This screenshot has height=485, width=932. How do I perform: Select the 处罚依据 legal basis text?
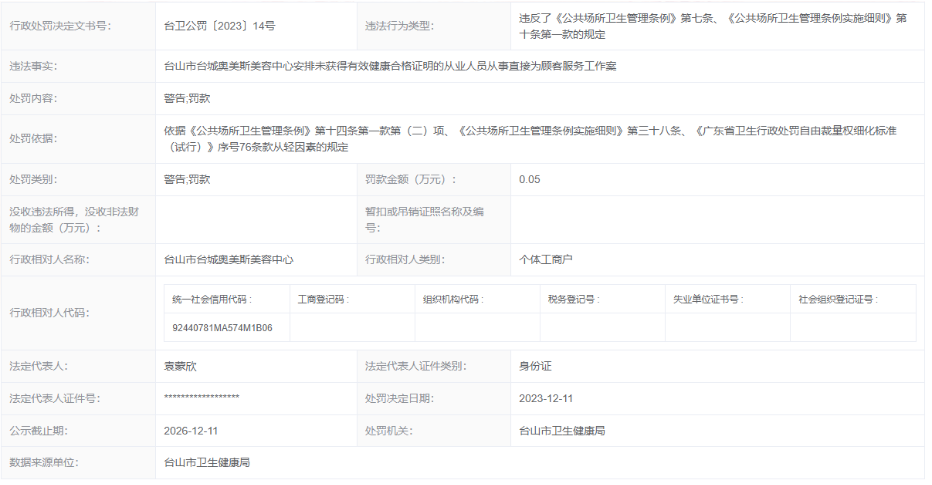tap(530, 139)
